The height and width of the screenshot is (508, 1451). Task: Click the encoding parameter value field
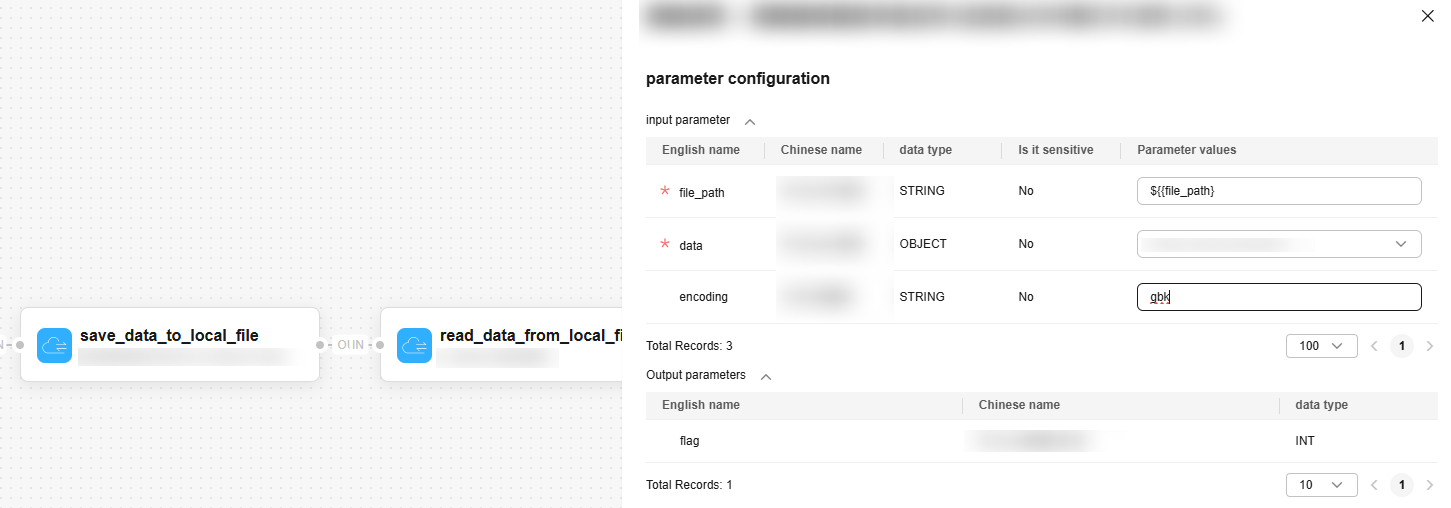pos(1279,297)
